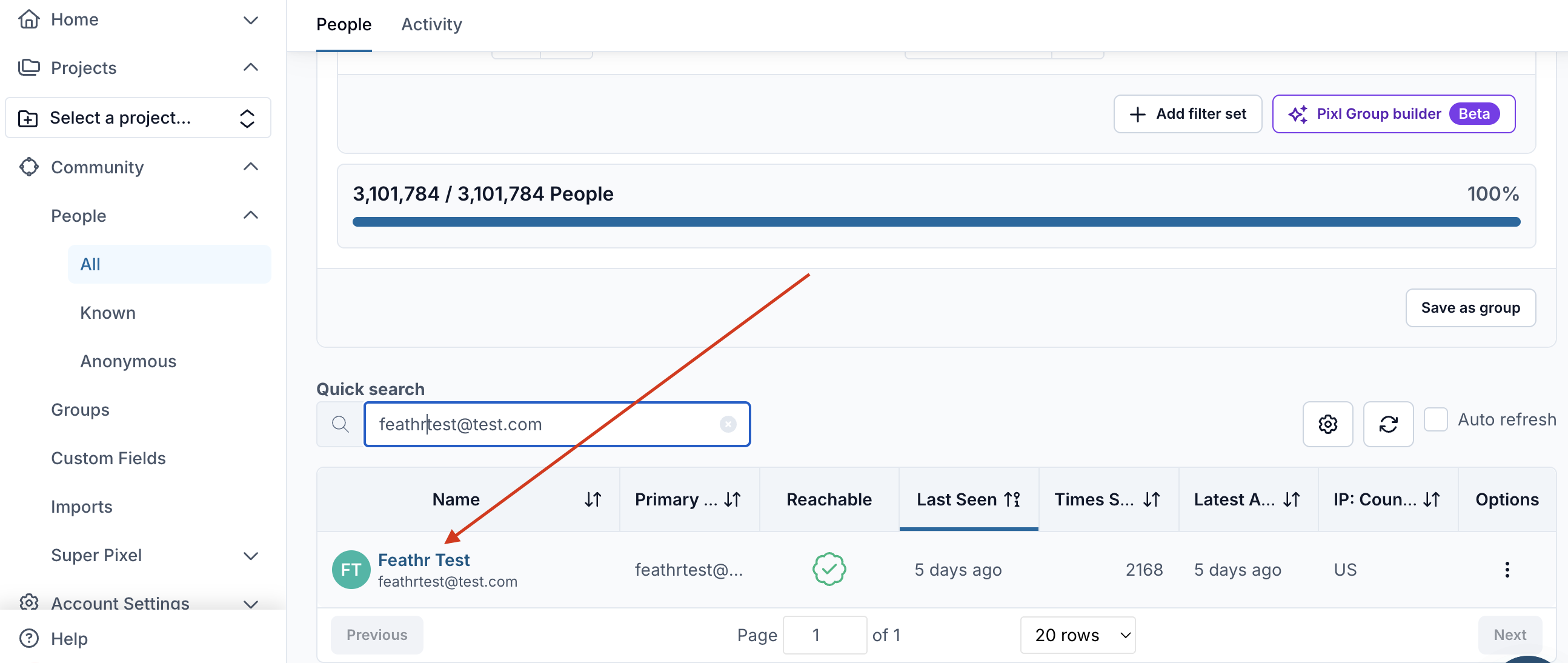The image size is (1568, 663).
Task: Switch to the Activity tab
Action: 431,24
